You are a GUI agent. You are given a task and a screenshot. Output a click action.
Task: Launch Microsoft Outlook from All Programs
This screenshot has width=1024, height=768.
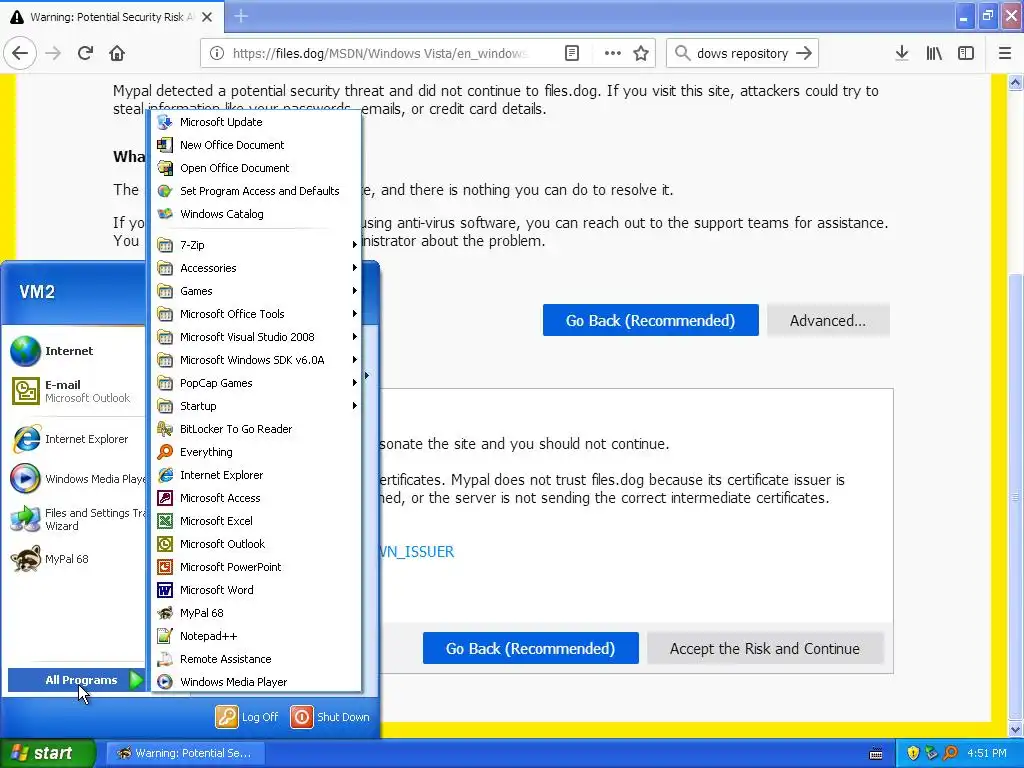coord(256,544)
